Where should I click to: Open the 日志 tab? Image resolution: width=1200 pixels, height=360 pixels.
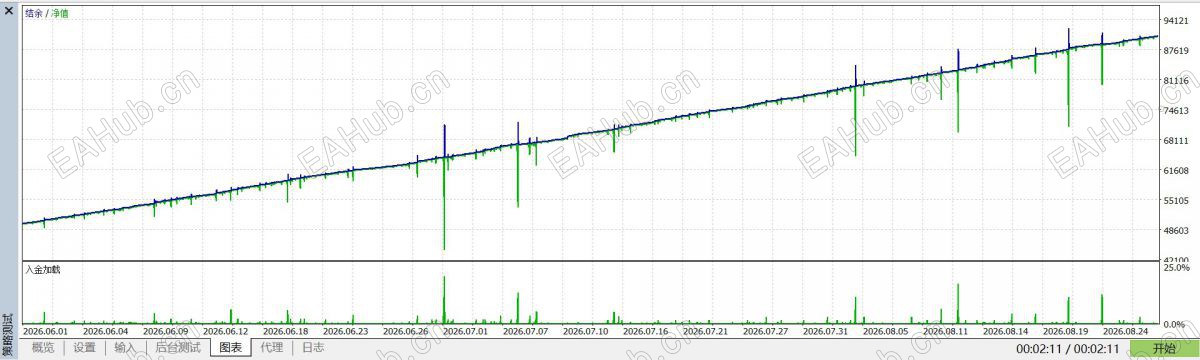pos(313,348)
